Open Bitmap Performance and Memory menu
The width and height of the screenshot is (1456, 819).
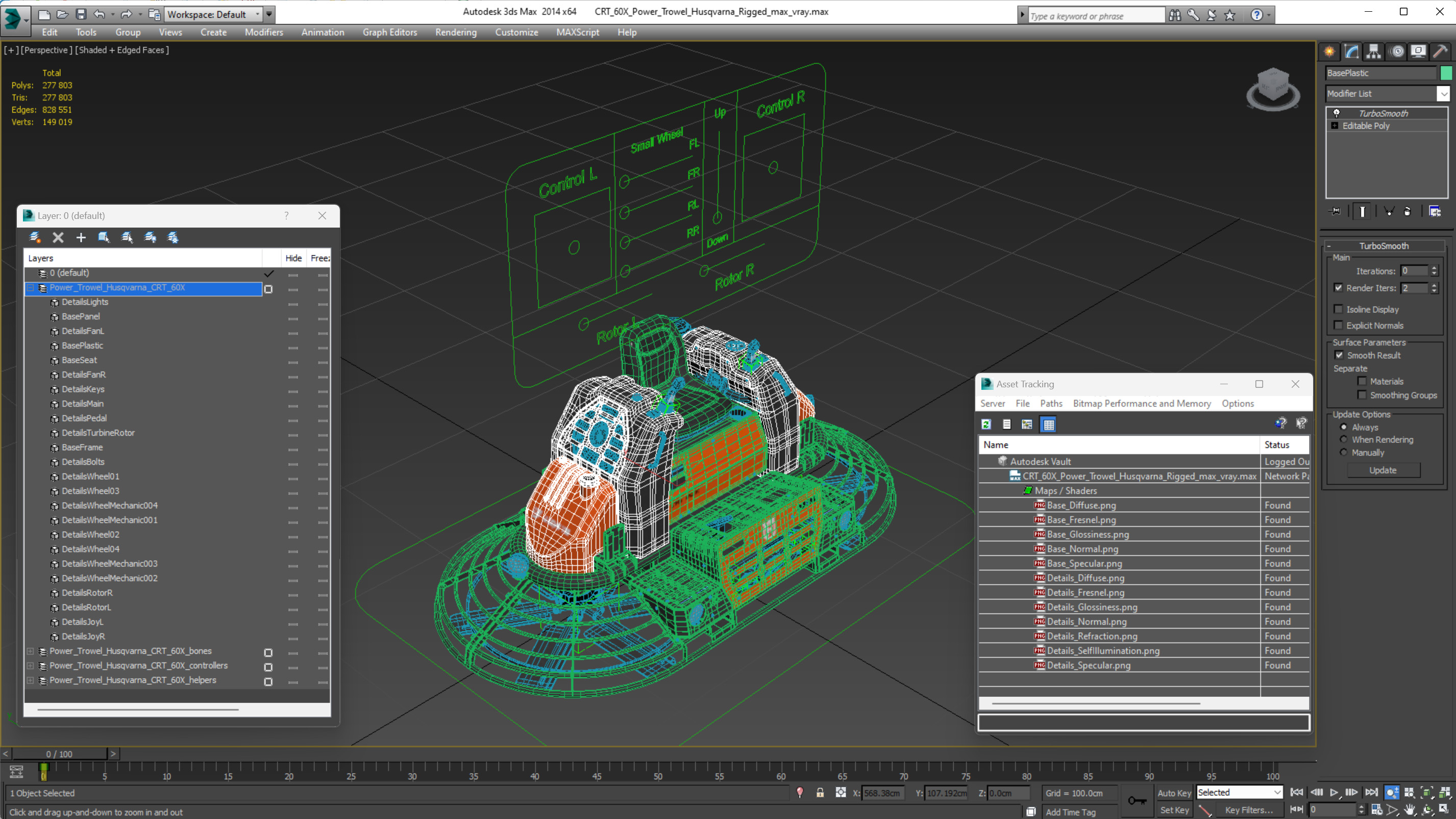[1142, 403]
